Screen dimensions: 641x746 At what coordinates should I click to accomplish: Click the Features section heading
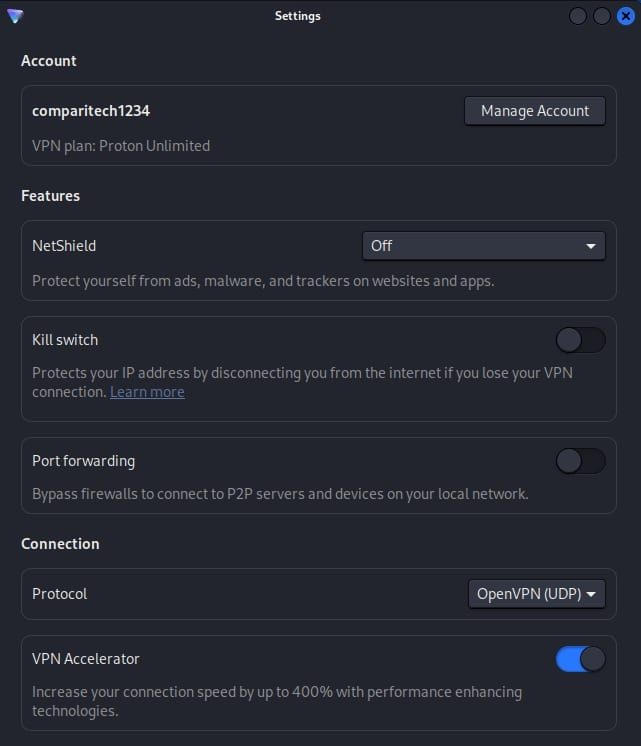50,196
